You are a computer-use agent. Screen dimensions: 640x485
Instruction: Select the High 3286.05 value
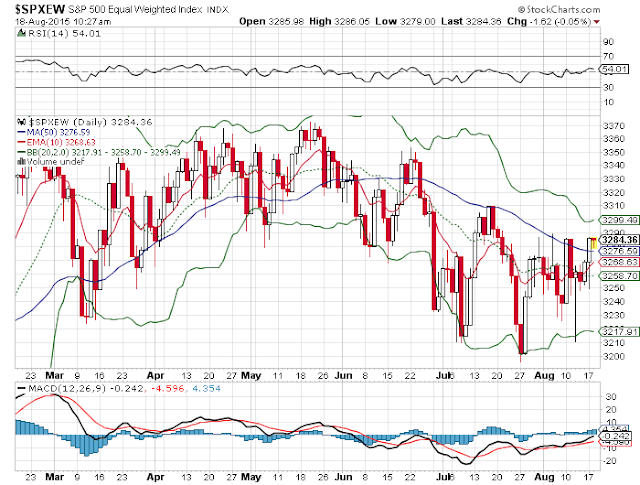pyautogui.click(x=339, y=21)
